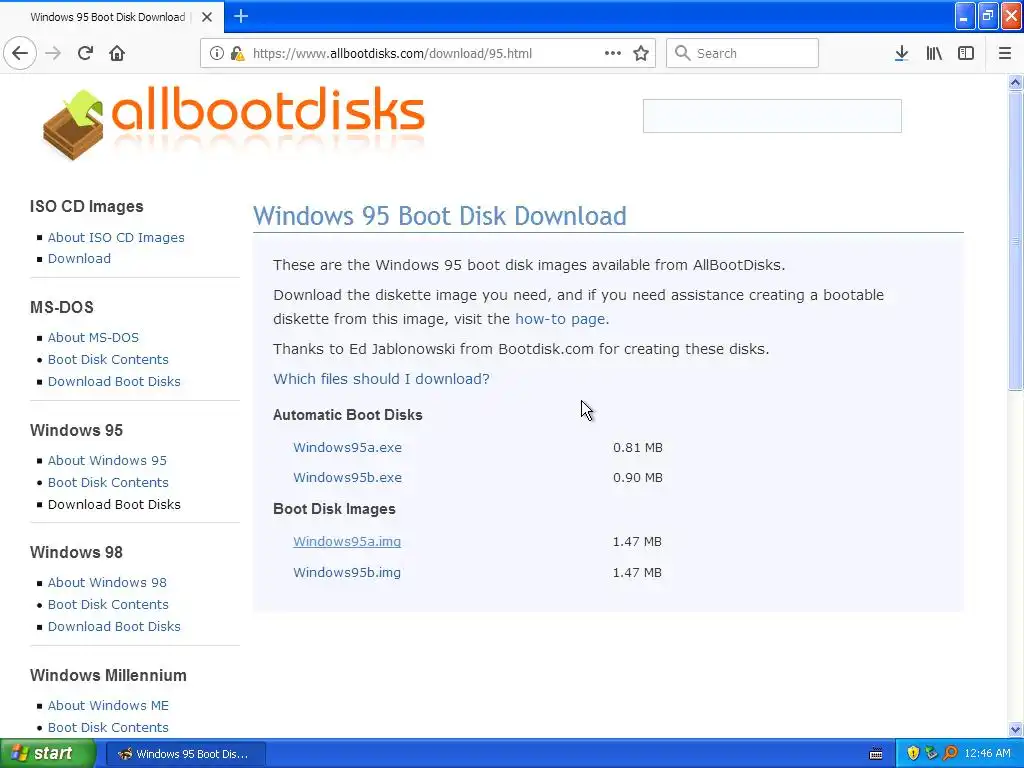Open ISO CD Images Download link
This screenshot has width=1024, height=768.
[79, 258]
